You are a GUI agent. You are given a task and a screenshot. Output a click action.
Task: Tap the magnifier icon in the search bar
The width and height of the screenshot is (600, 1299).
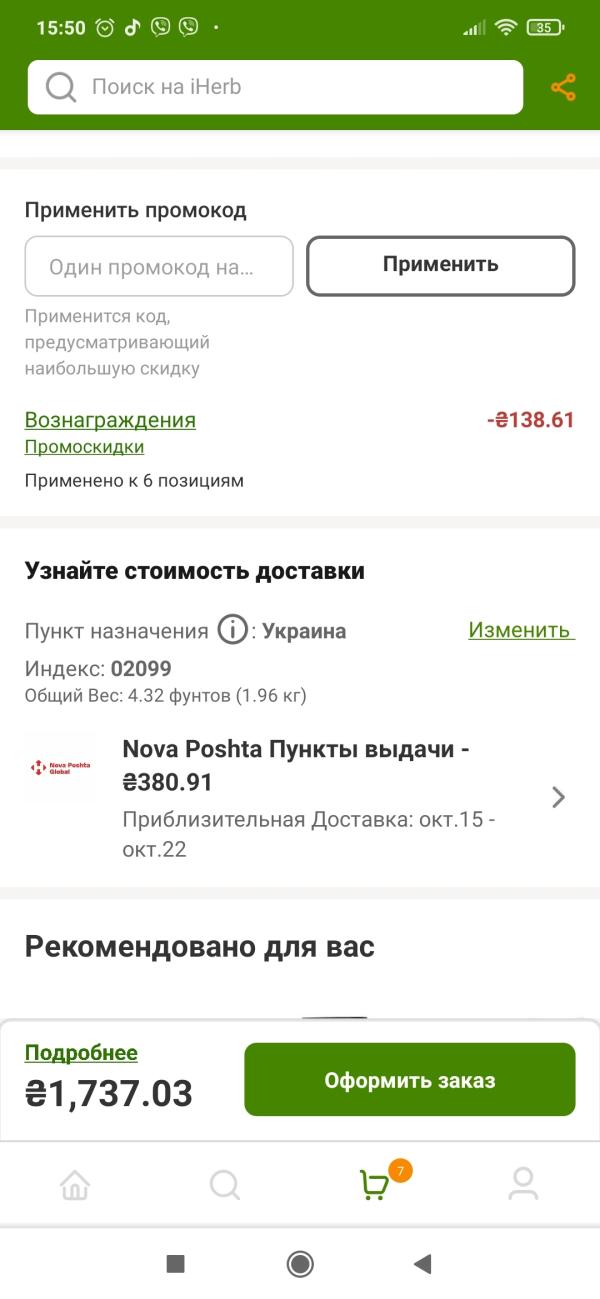click(x=61, y=87)
